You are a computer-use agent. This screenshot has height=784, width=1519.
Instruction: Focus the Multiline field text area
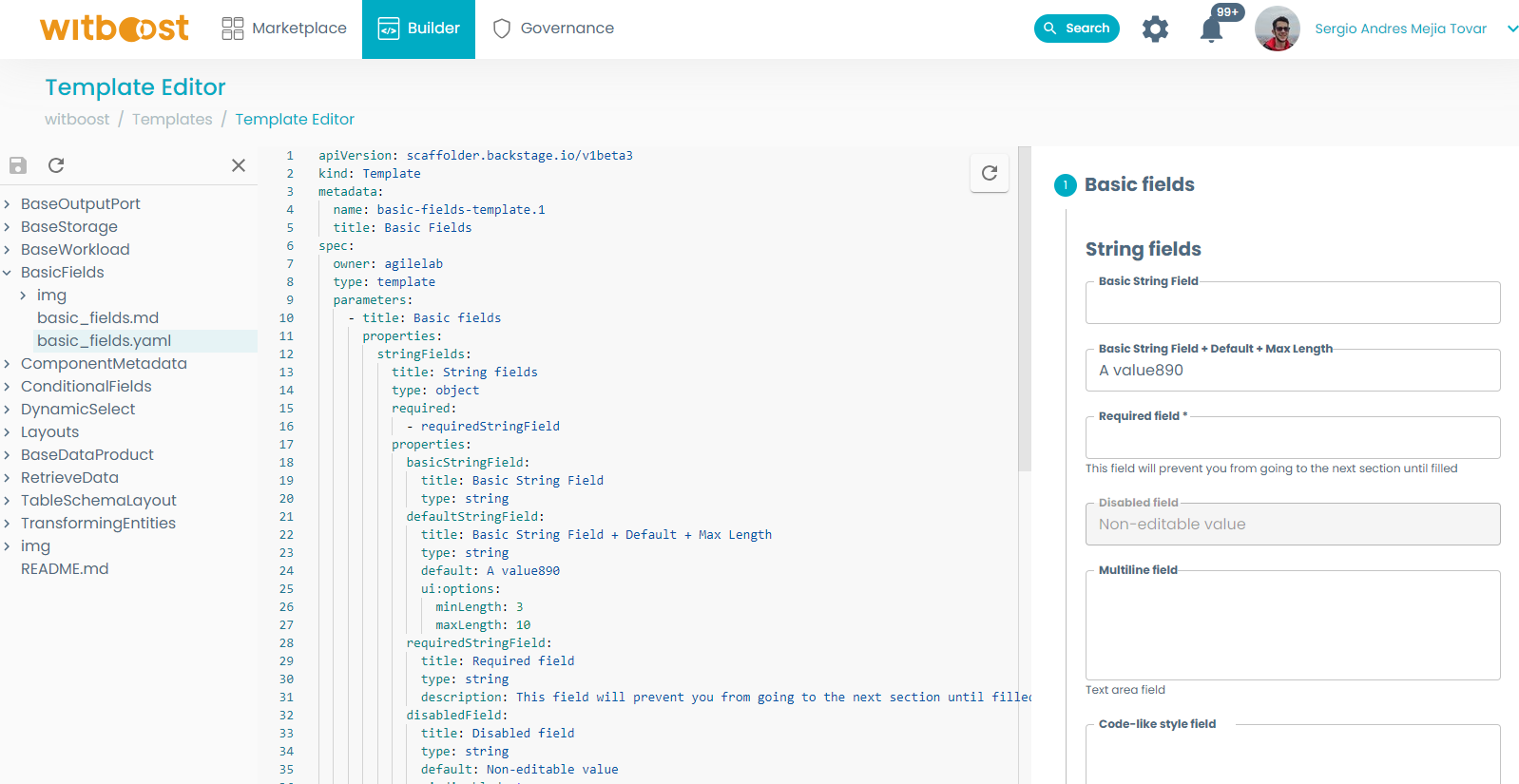point(1292,625)
